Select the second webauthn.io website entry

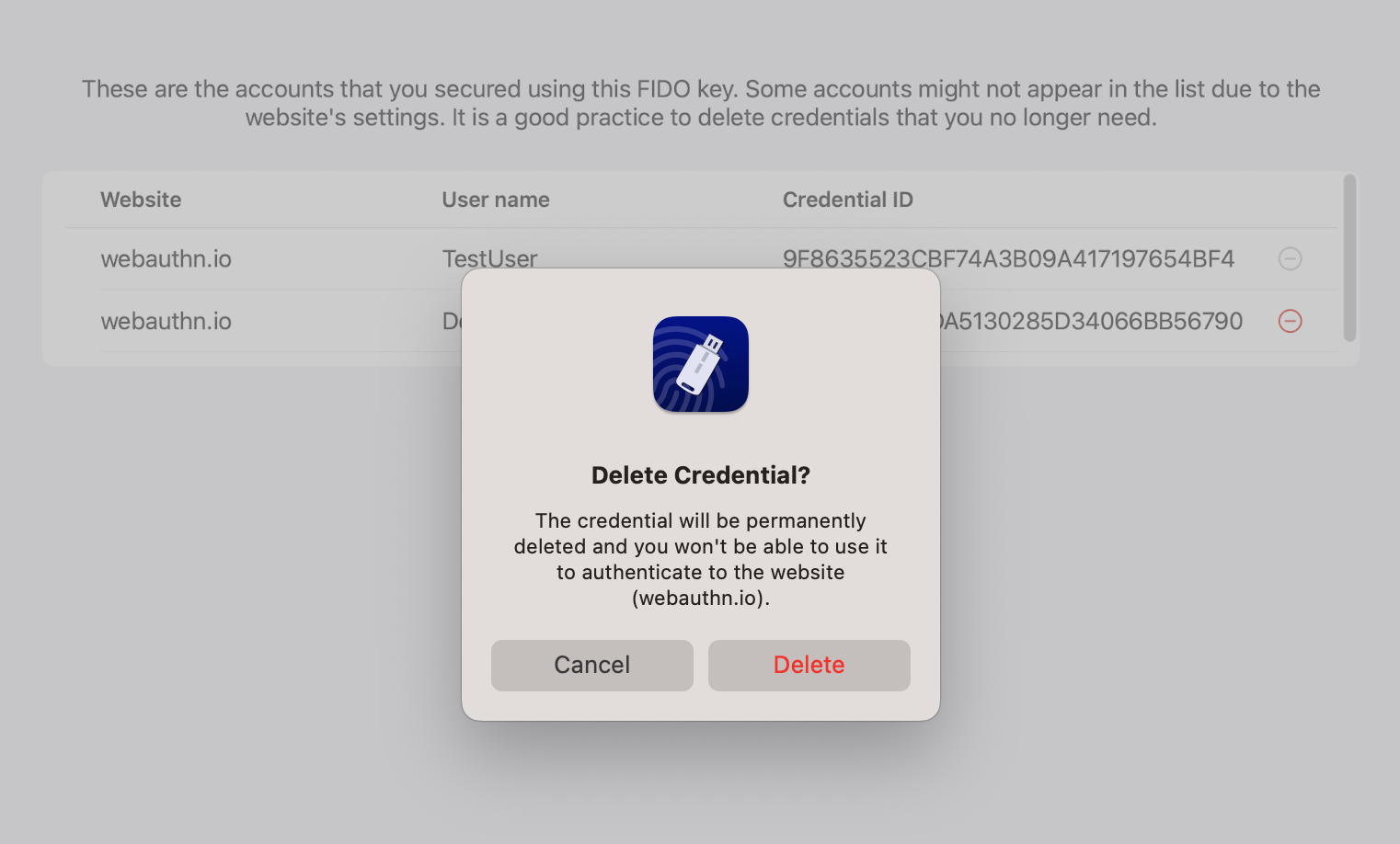(166, 321)
